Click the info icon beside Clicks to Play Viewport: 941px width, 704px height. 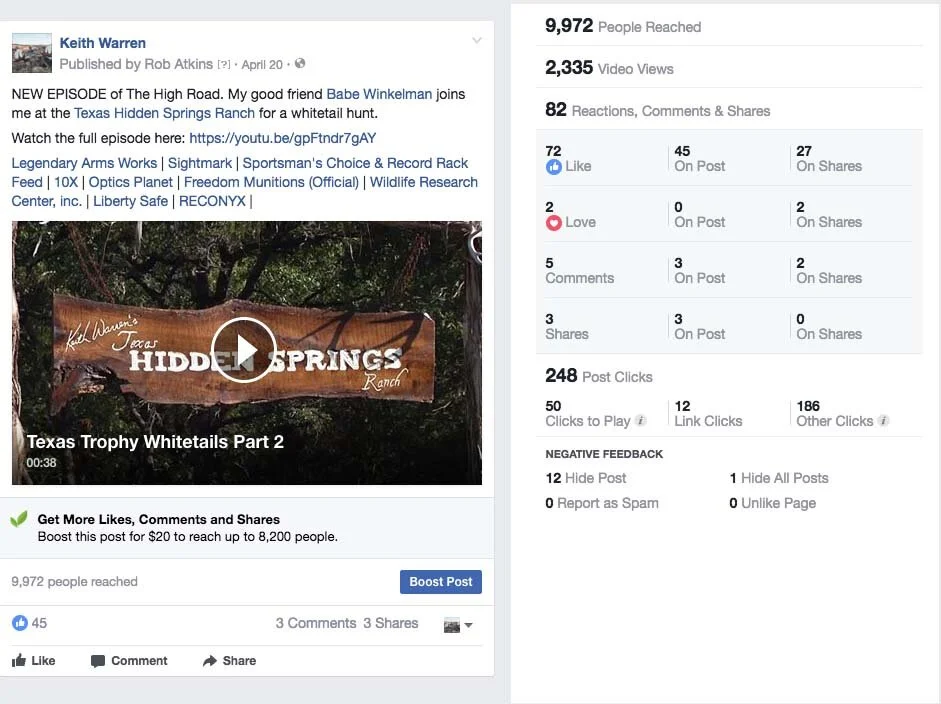point(641,421)
